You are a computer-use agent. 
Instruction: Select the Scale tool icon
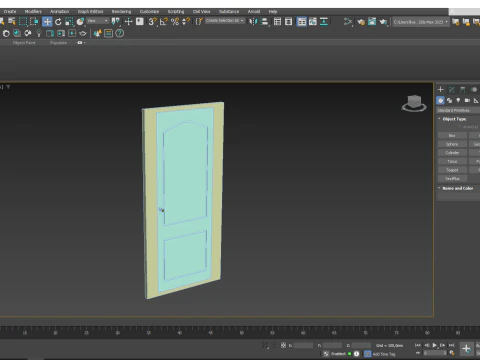[69, 22]
